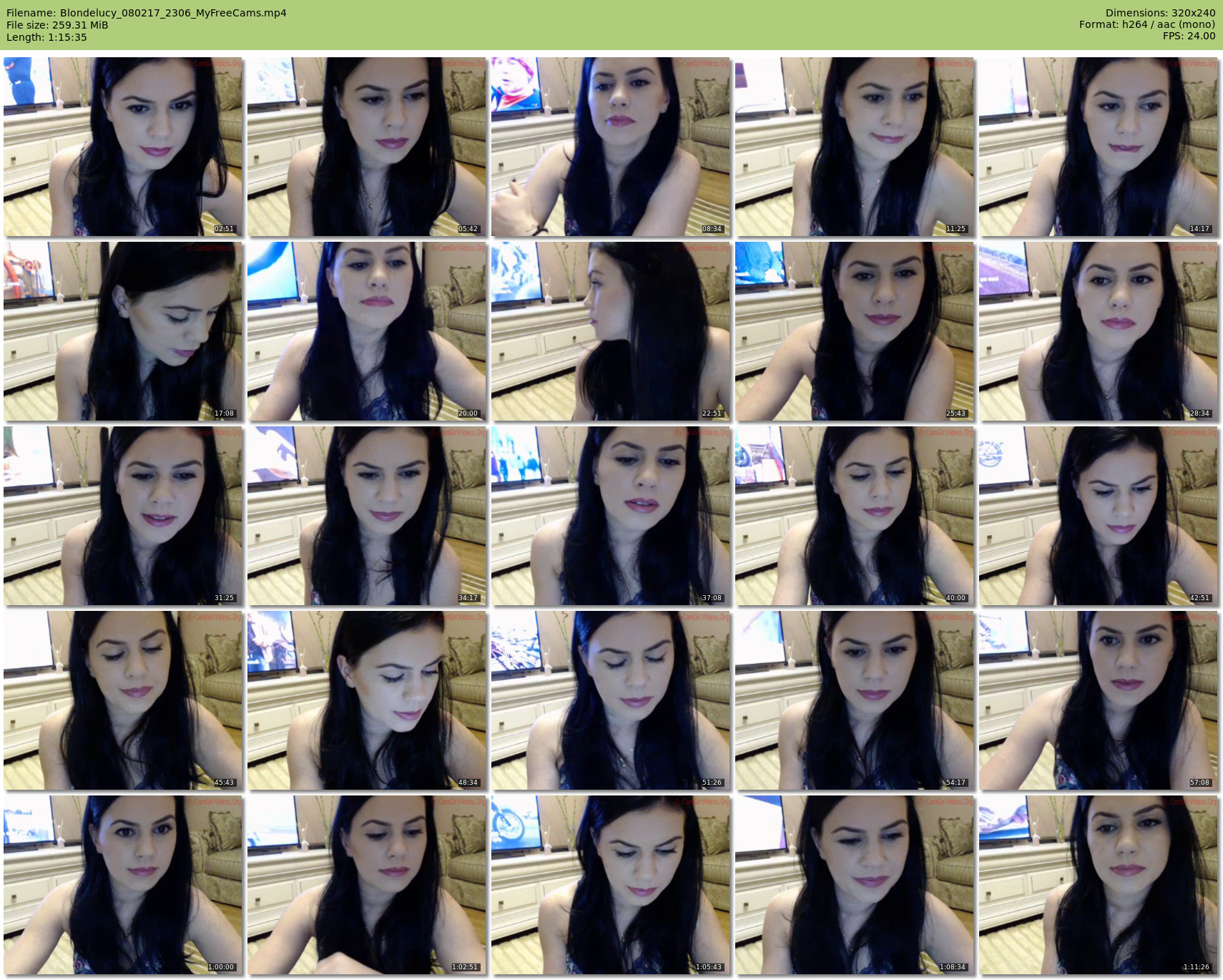The image size is (1223, 980).
Task: Open the thumbnail timestamped 42:51
Action: tap(1098, 516)
